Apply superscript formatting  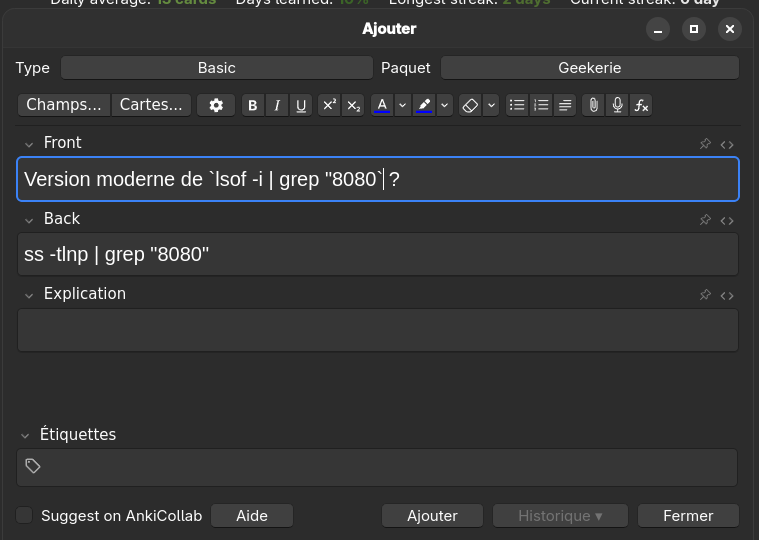329,105
